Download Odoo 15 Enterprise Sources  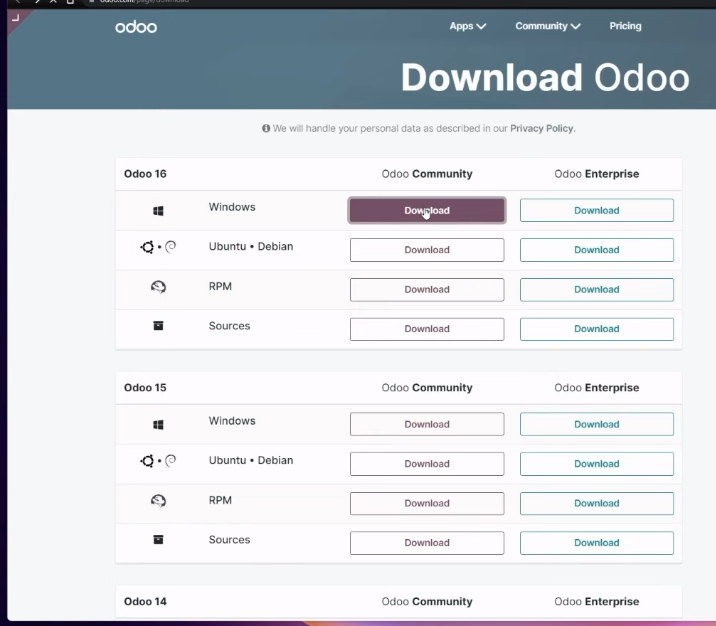tap(597, 542)
